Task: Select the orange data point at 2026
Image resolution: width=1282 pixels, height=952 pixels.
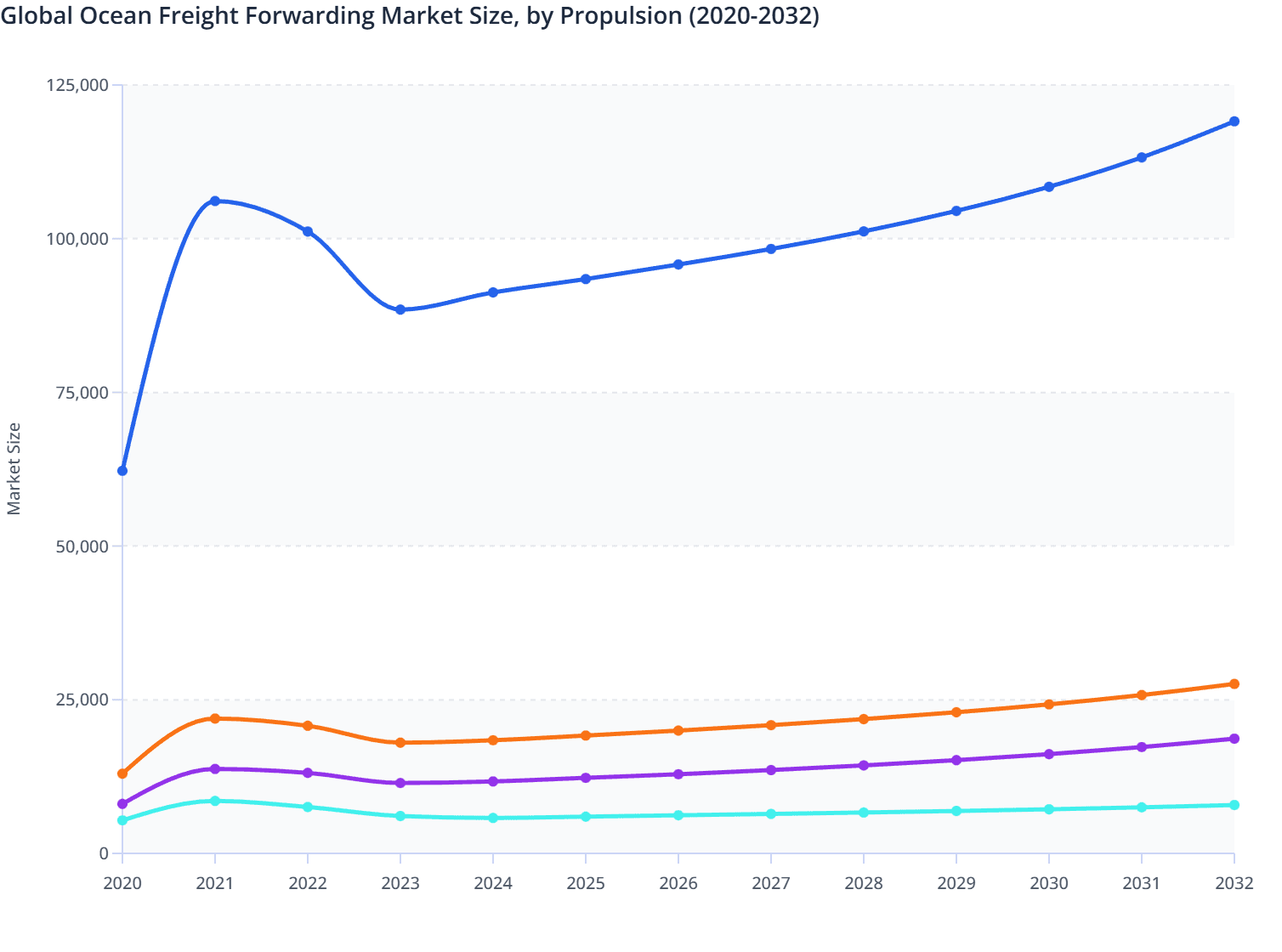Action: (678, 730)
